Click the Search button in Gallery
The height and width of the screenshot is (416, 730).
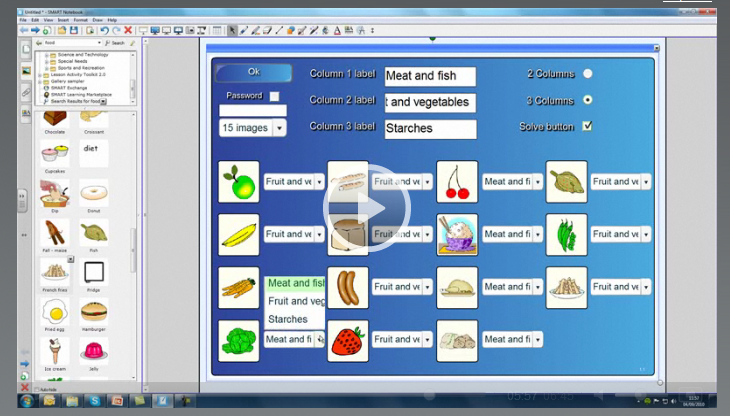point(115,43)
